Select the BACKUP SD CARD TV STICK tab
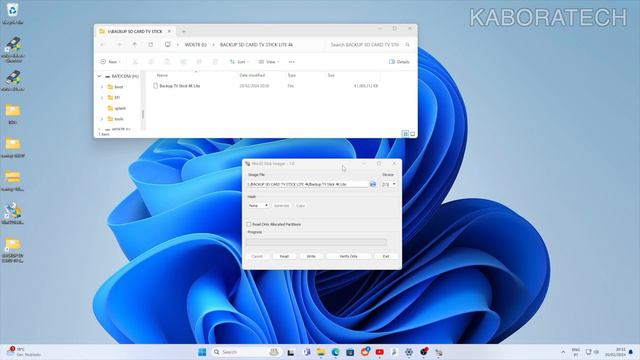This screenshot has height=360, width=640. tap(135, 31)
